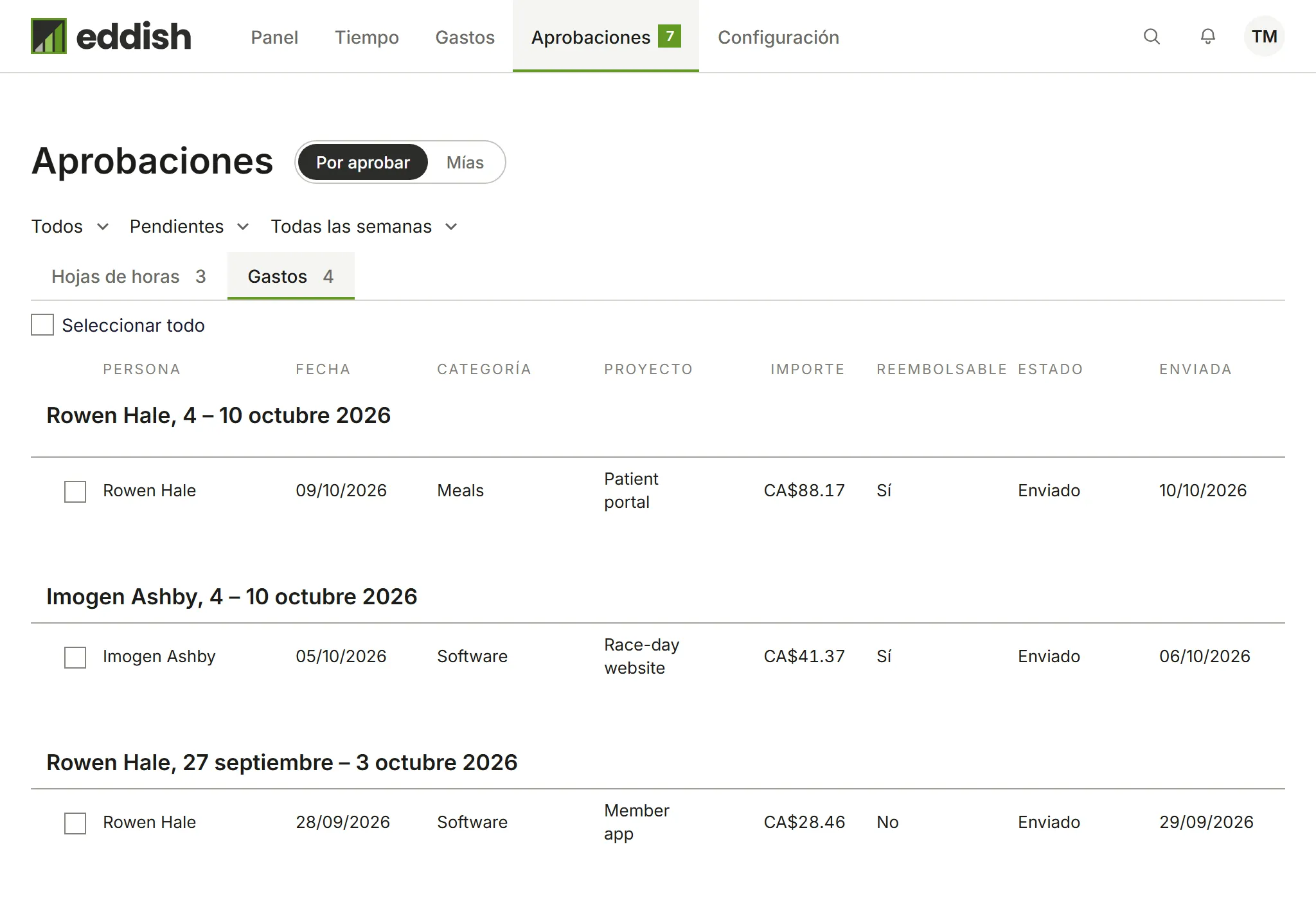Image resolution: width=1316 pixels, height=900 pixels.
Task: Click the eddish logo
Action: tap(111, 36)
